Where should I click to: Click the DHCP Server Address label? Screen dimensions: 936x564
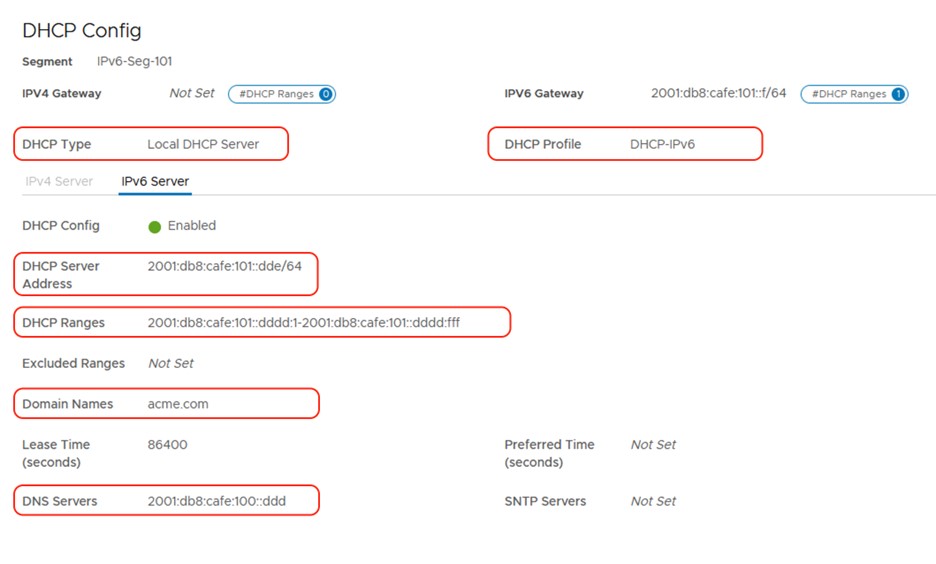61,275
